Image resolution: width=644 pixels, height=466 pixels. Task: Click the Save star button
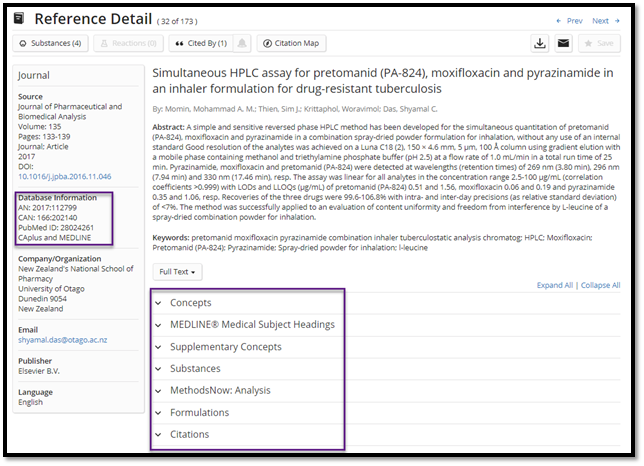coord(599,43)
